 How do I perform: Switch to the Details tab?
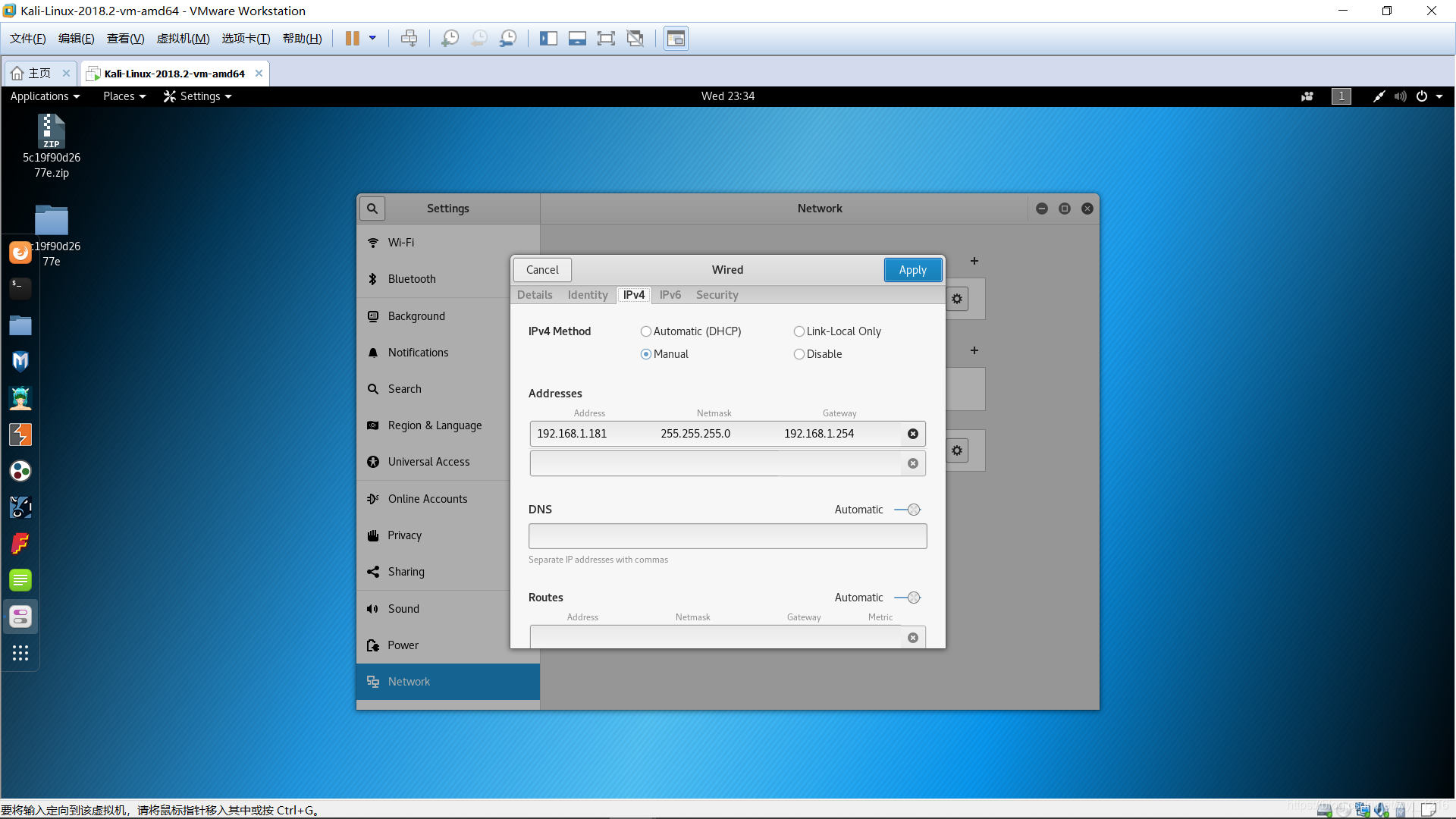535,295
